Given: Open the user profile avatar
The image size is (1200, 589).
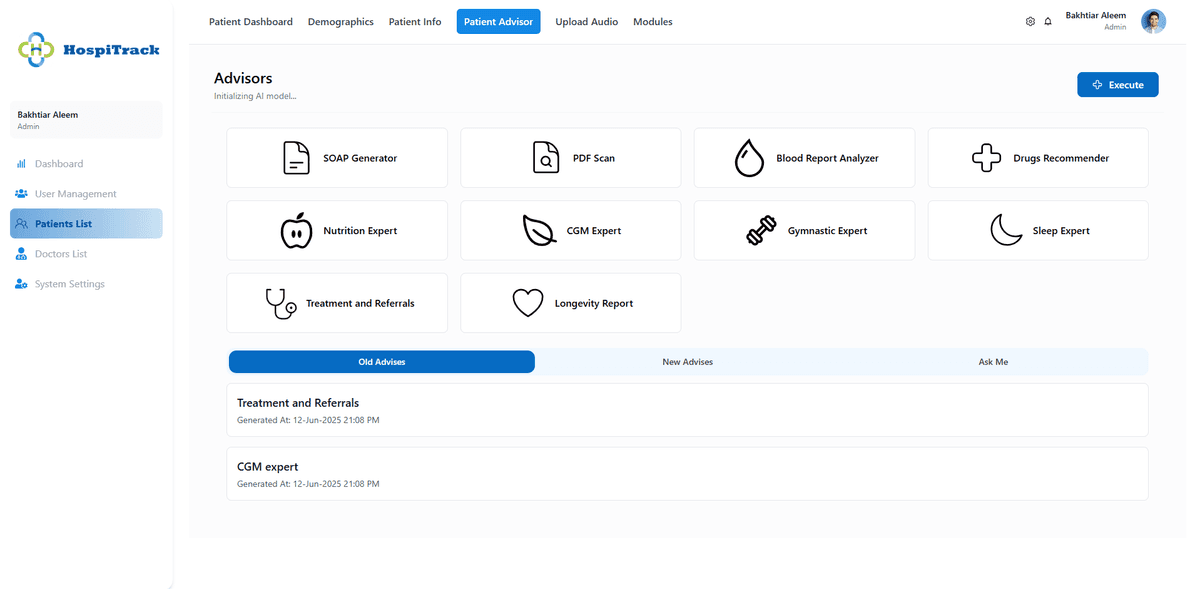Looking at the screenshot, I should (x=1153, y=21).
